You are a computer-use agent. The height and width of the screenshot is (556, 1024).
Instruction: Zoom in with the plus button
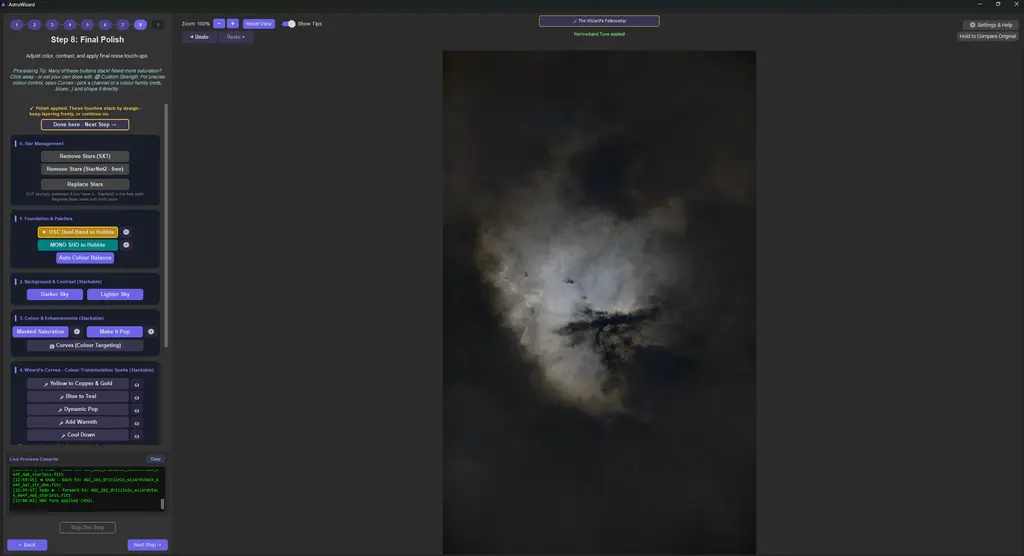point(232,24)
